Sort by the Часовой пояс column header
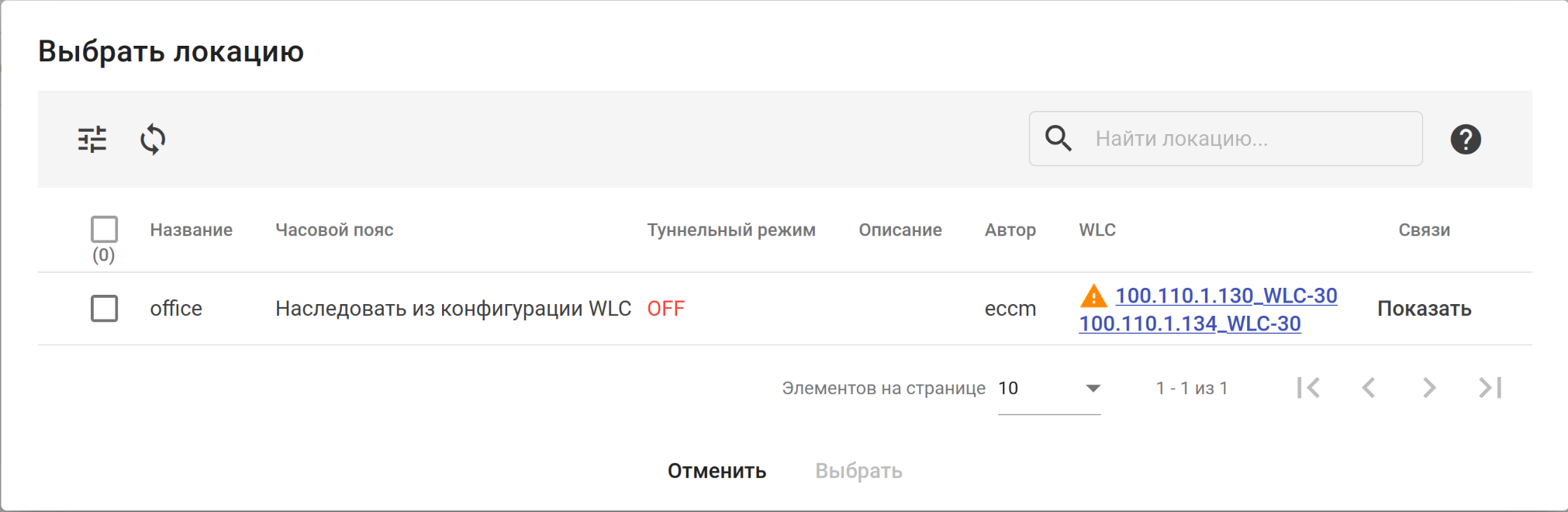Image resolution: width=1568 pixels, height=512 pixels. pyautogui.click(x=334, y=230)
